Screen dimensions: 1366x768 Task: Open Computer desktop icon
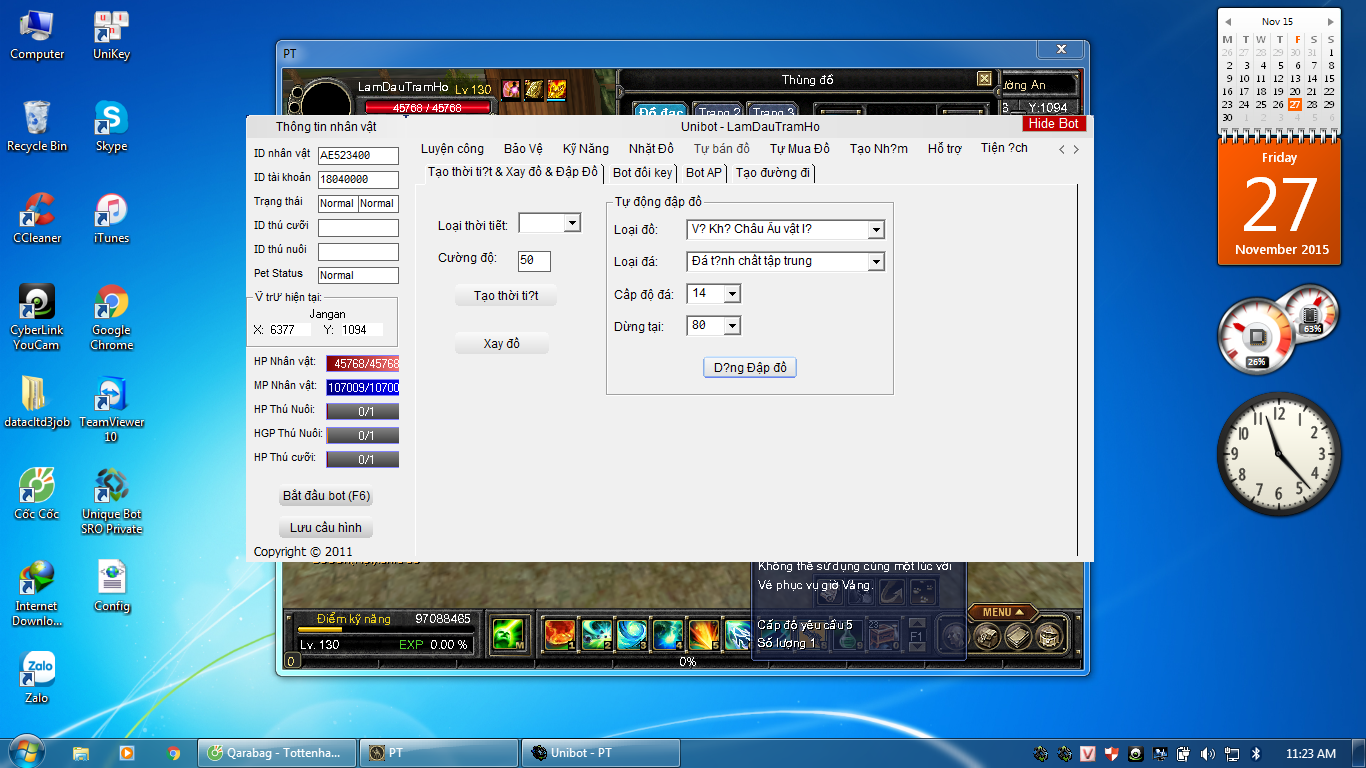pos(37,35)
